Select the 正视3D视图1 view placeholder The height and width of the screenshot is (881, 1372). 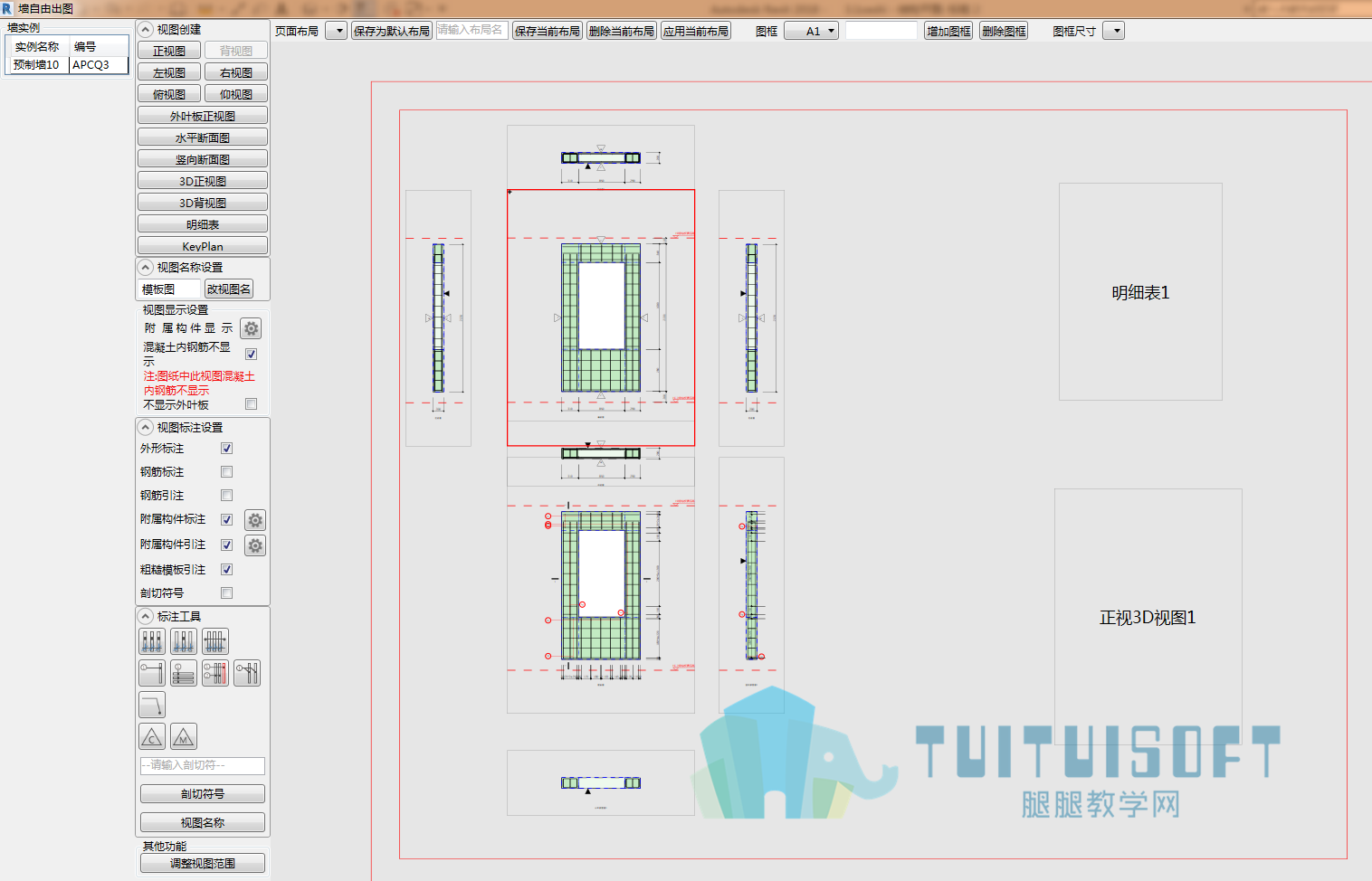(x=1148, y=617)
